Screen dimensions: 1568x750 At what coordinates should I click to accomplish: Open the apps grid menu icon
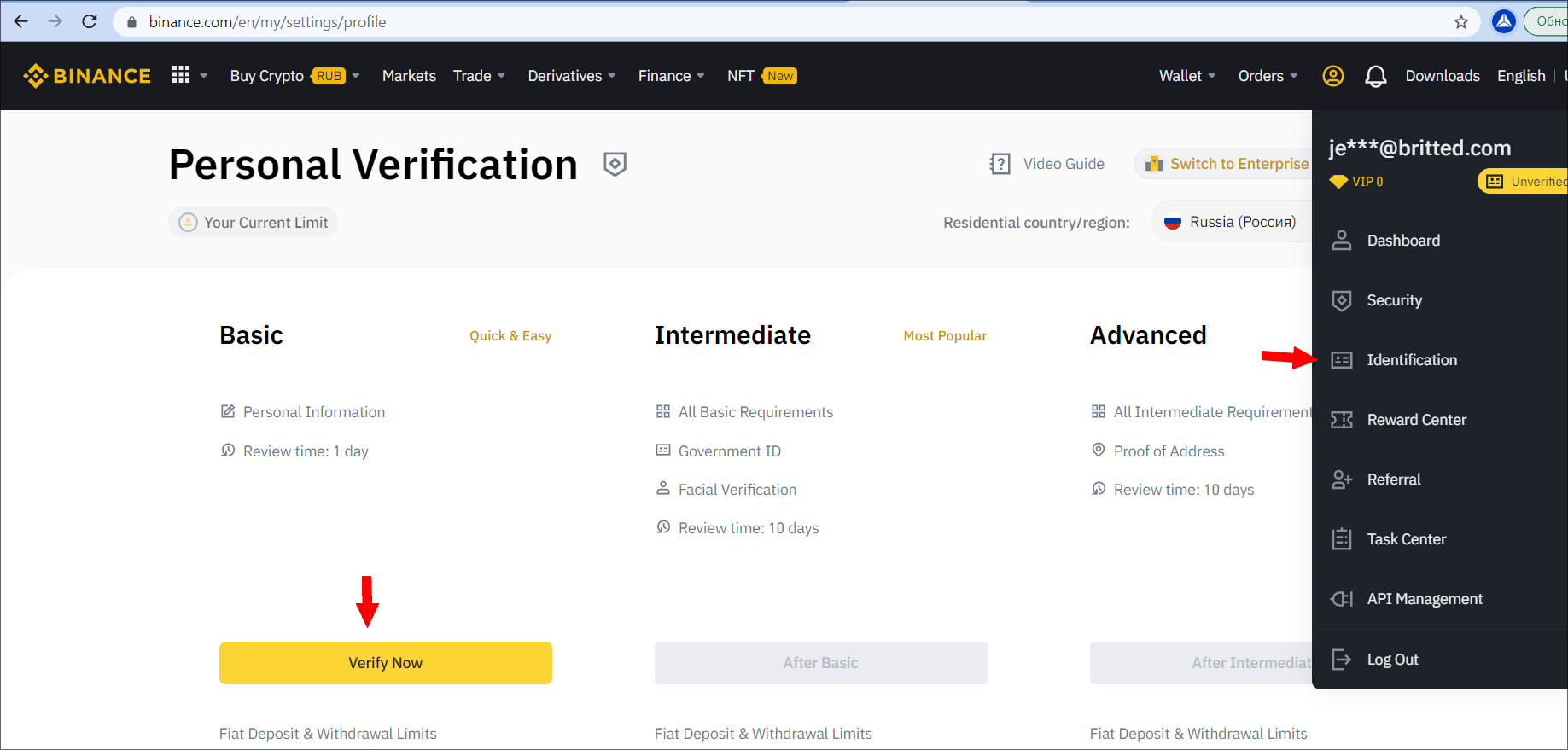[181, 75]
